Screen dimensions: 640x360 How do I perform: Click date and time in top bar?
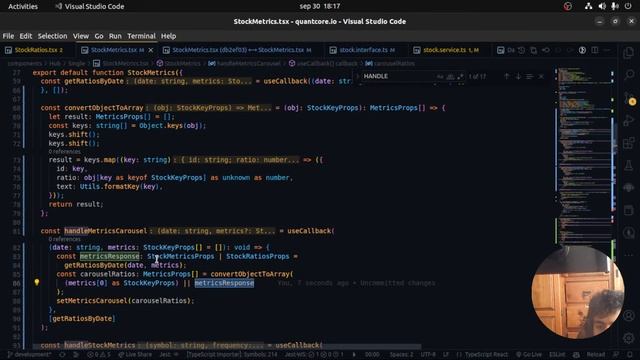(320, 6)
